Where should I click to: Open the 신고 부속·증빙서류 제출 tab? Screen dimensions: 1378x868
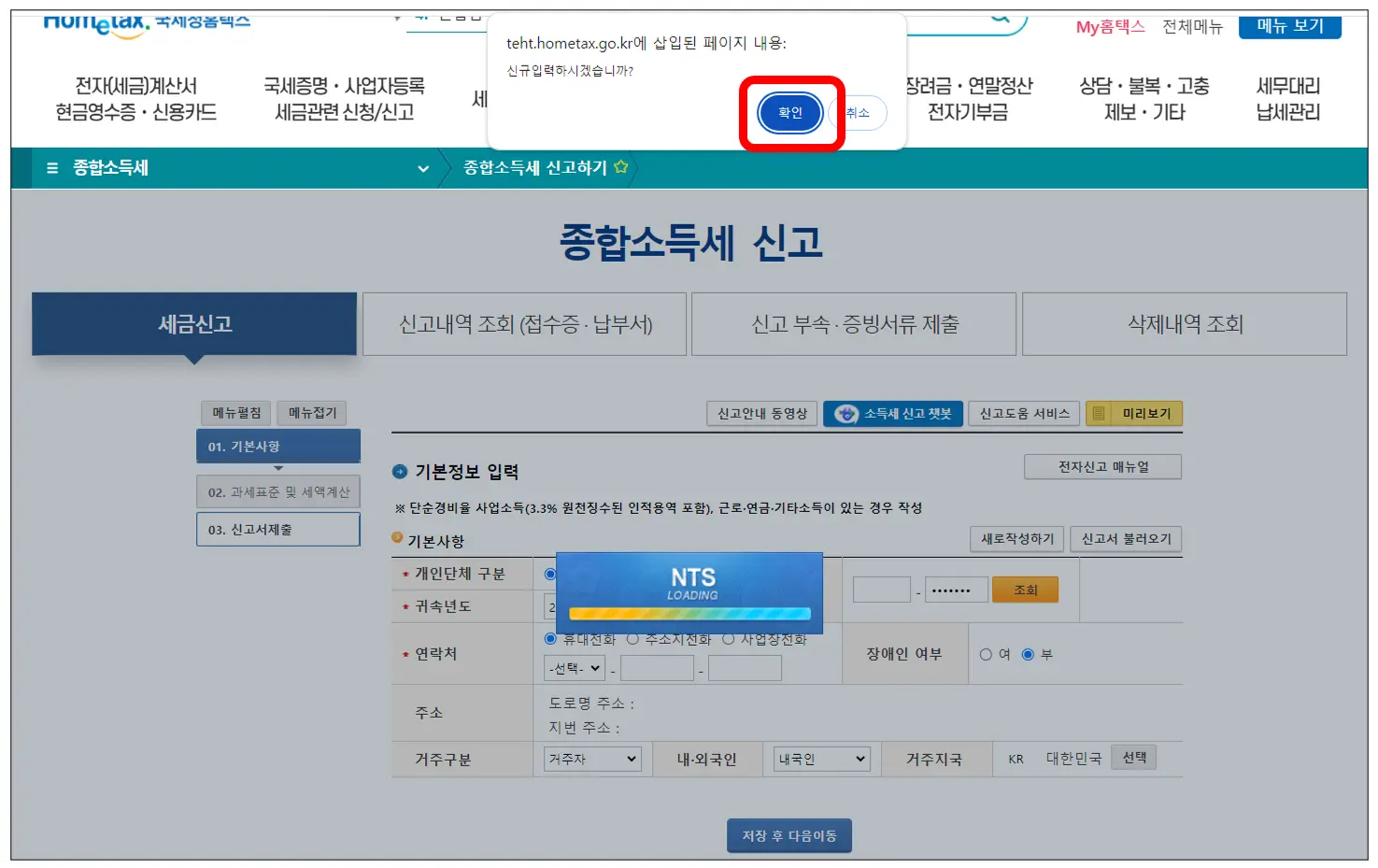pyautogui.click(x=853, y=324)
